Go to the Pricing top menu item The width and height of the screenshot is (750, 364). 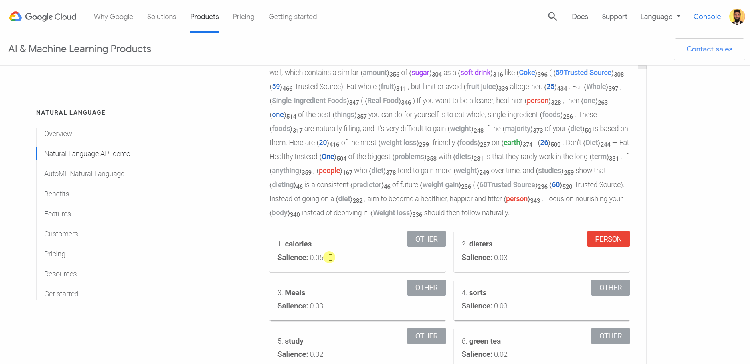243,17
